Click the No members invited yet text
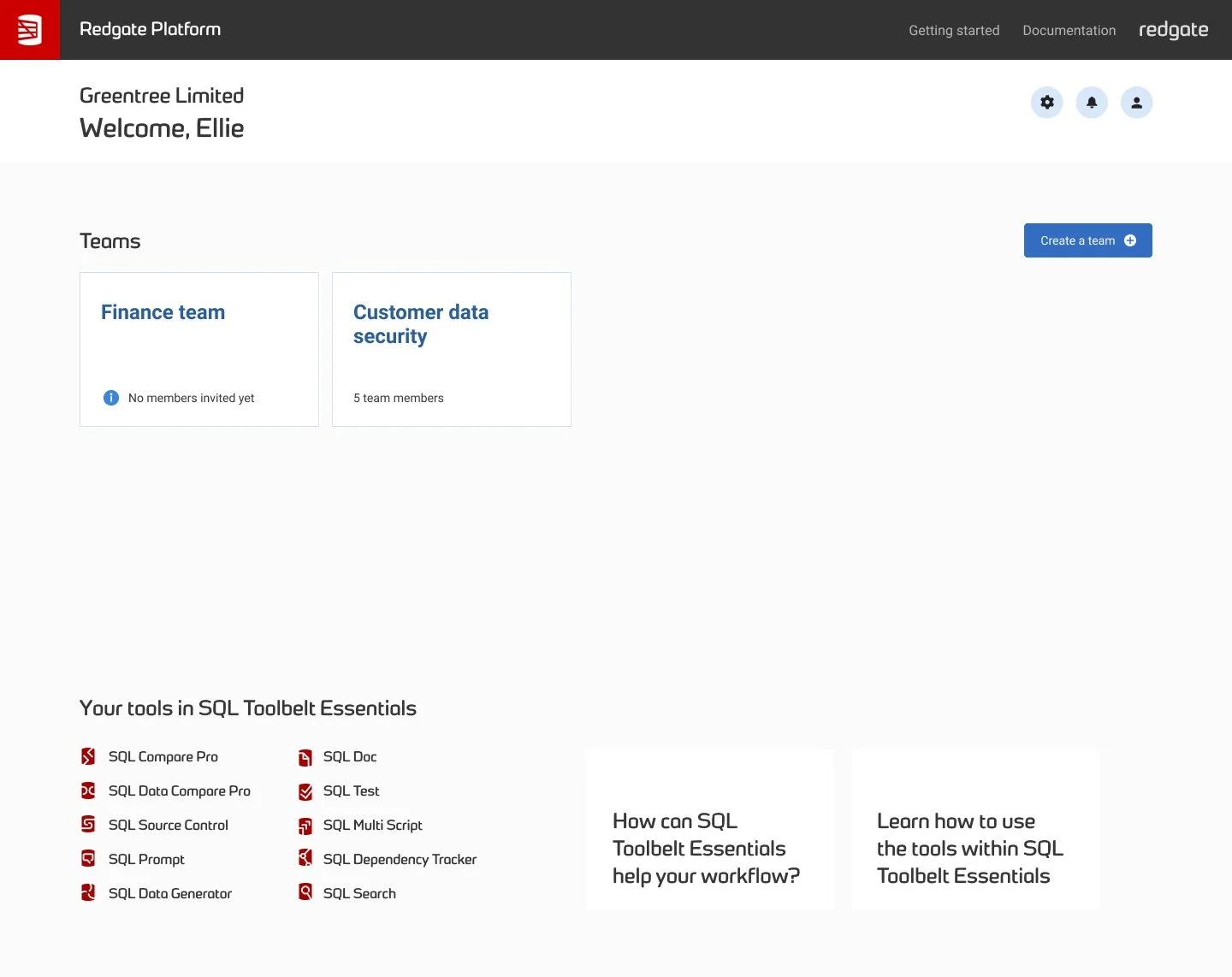 (192, 398)
